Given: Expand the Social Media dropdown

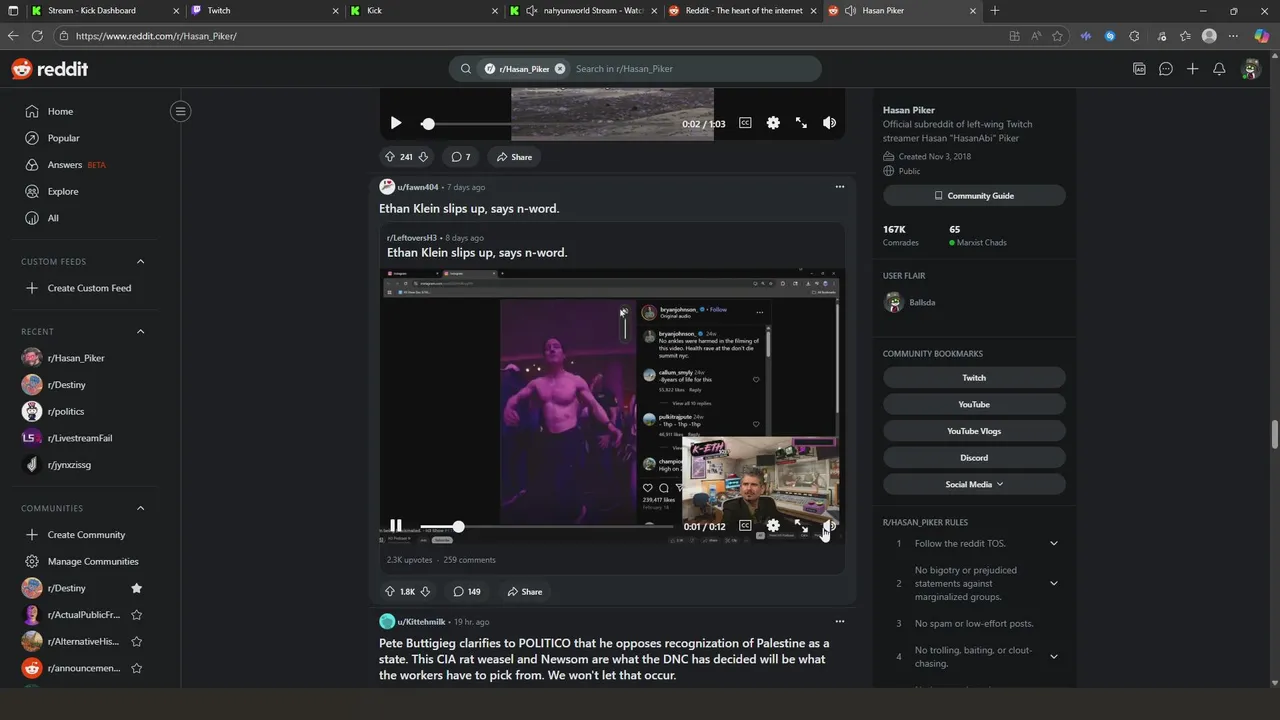Looking at the screenshot, I should (x=974, y=484).
